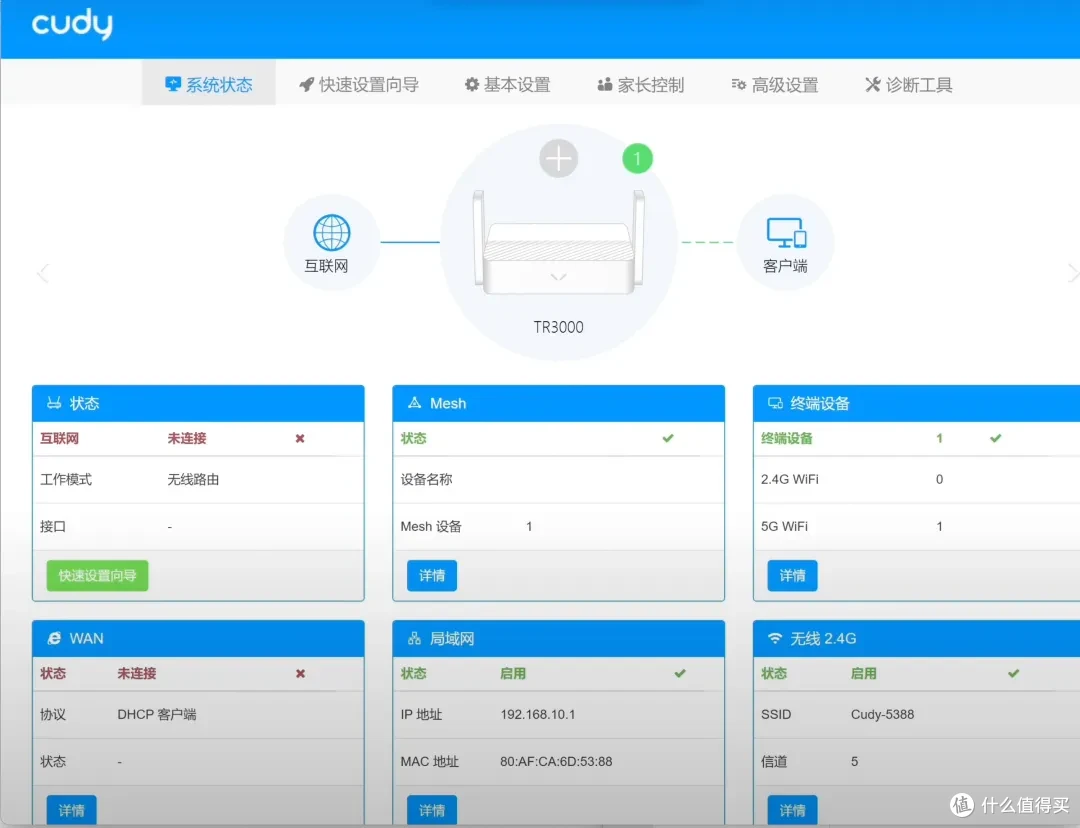Click the cudy logo

pyautogui.click(x=72, y=24)
